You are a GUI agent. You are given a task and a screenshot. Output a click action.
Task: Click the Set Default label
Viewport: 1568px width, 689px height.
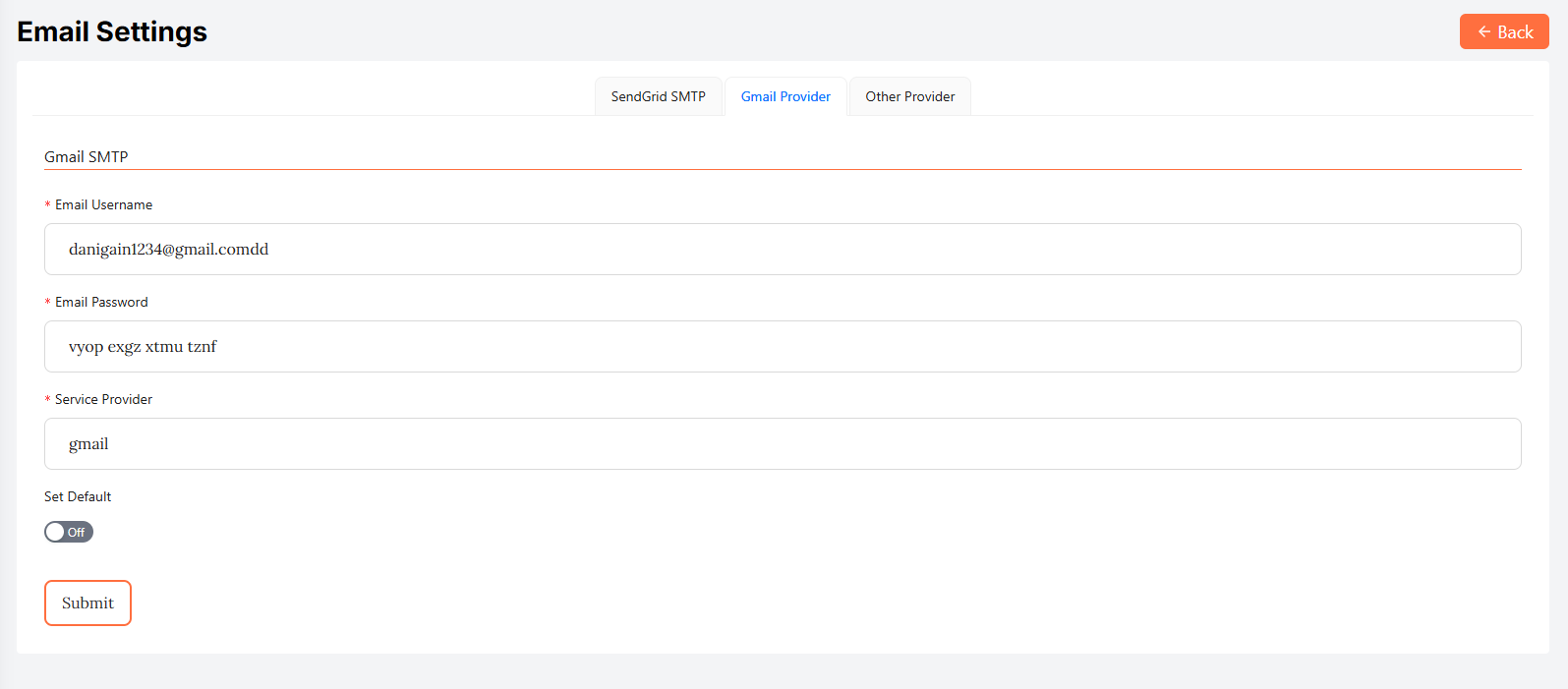pyautogui.click(x=78, y=496)
